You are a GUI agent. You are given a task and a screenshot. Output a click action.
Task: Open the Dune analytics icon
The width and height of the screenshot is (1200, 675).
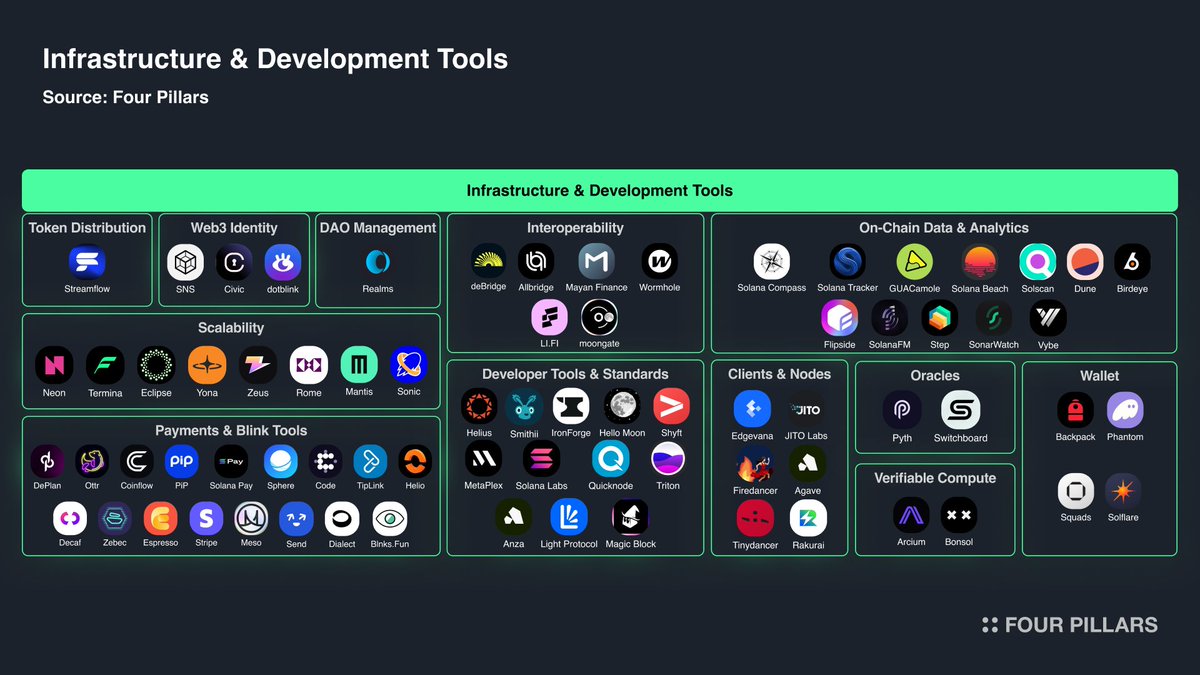[1085, 263]
